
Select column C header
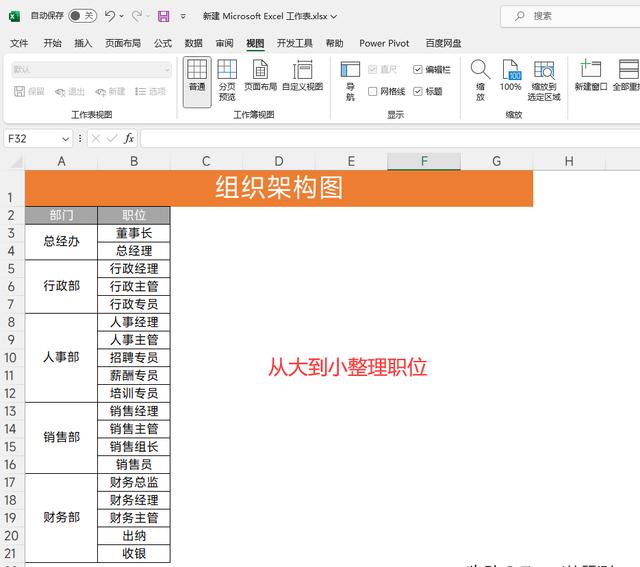[206, 161]
